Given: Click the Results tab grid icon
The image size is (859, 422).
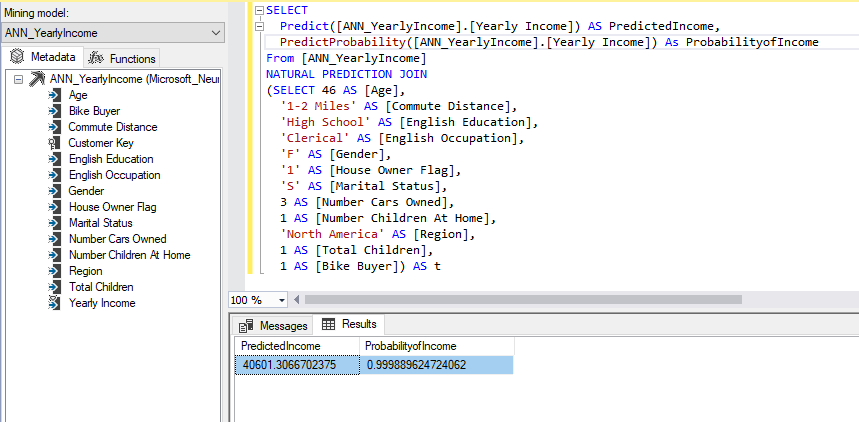Looking at the screenshot, I should 328,324.
